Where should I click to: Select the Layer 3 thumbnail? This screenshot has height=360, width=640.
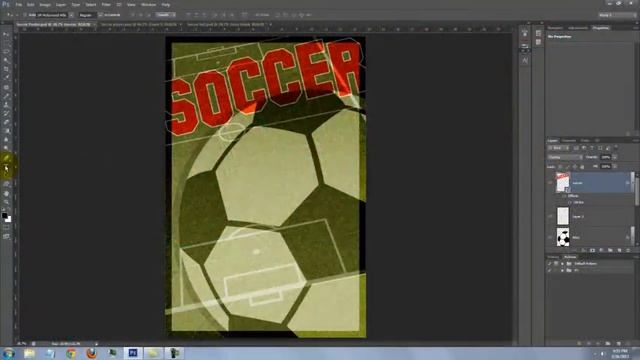tap(563, 216)
